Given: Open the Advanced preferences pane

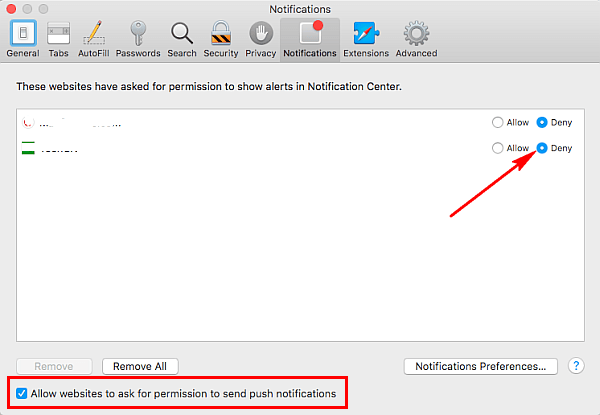Looking at the screenshot, I should click(x=416, y=39).
